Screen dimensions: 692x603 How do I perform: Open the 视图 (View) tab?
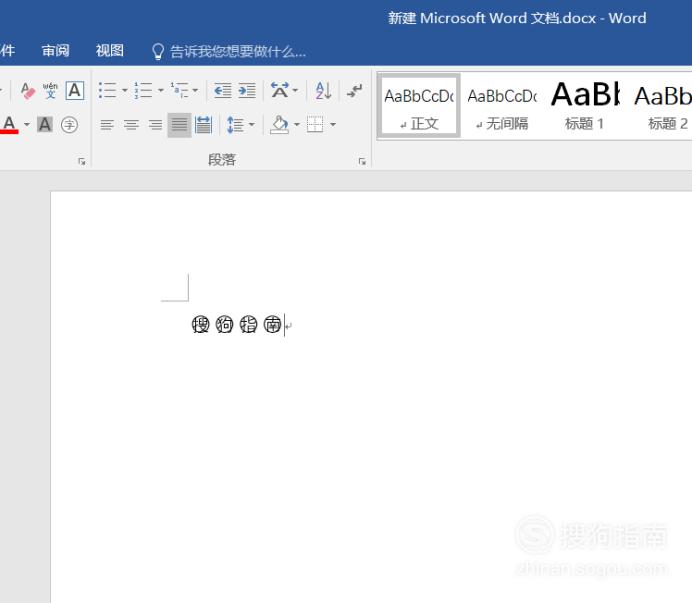tap(110, 51)
